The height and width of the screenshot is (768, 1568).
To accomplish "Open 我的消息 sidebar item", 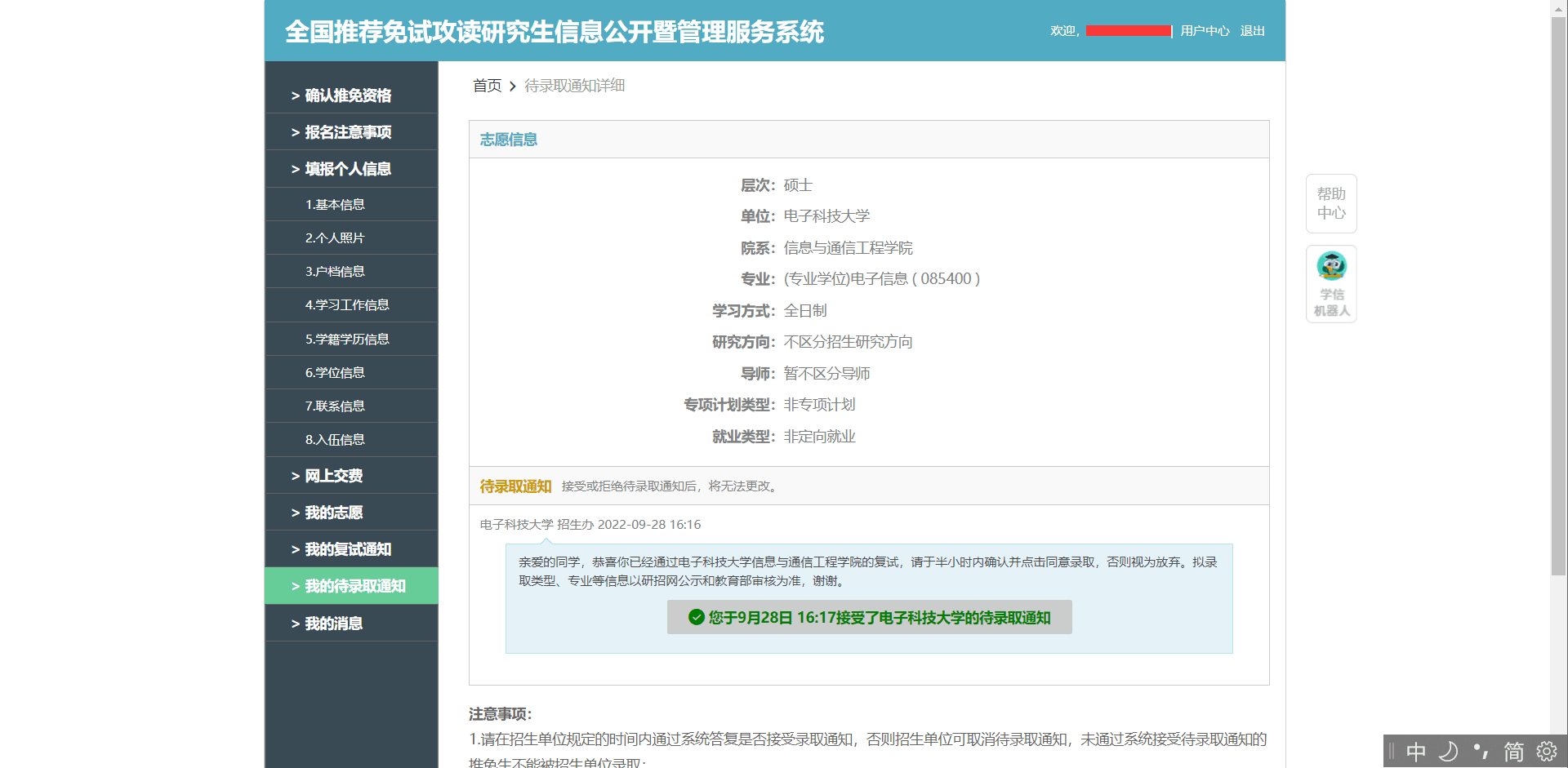I will click(351, 623).
